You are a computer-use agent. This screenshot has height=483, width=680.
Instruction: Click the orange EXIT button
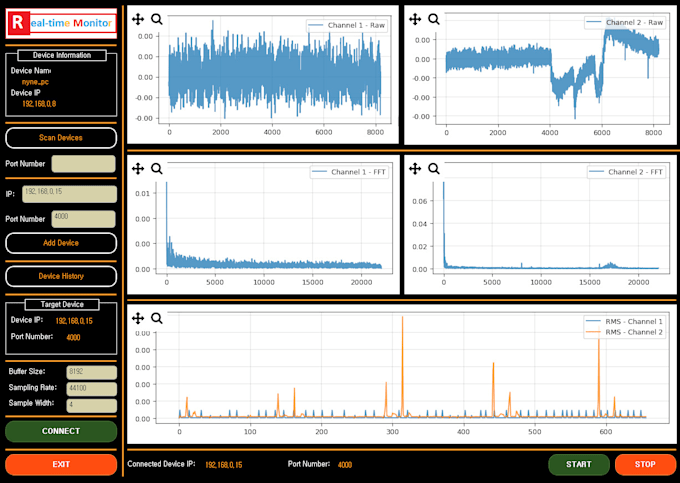tap(61, 464)
